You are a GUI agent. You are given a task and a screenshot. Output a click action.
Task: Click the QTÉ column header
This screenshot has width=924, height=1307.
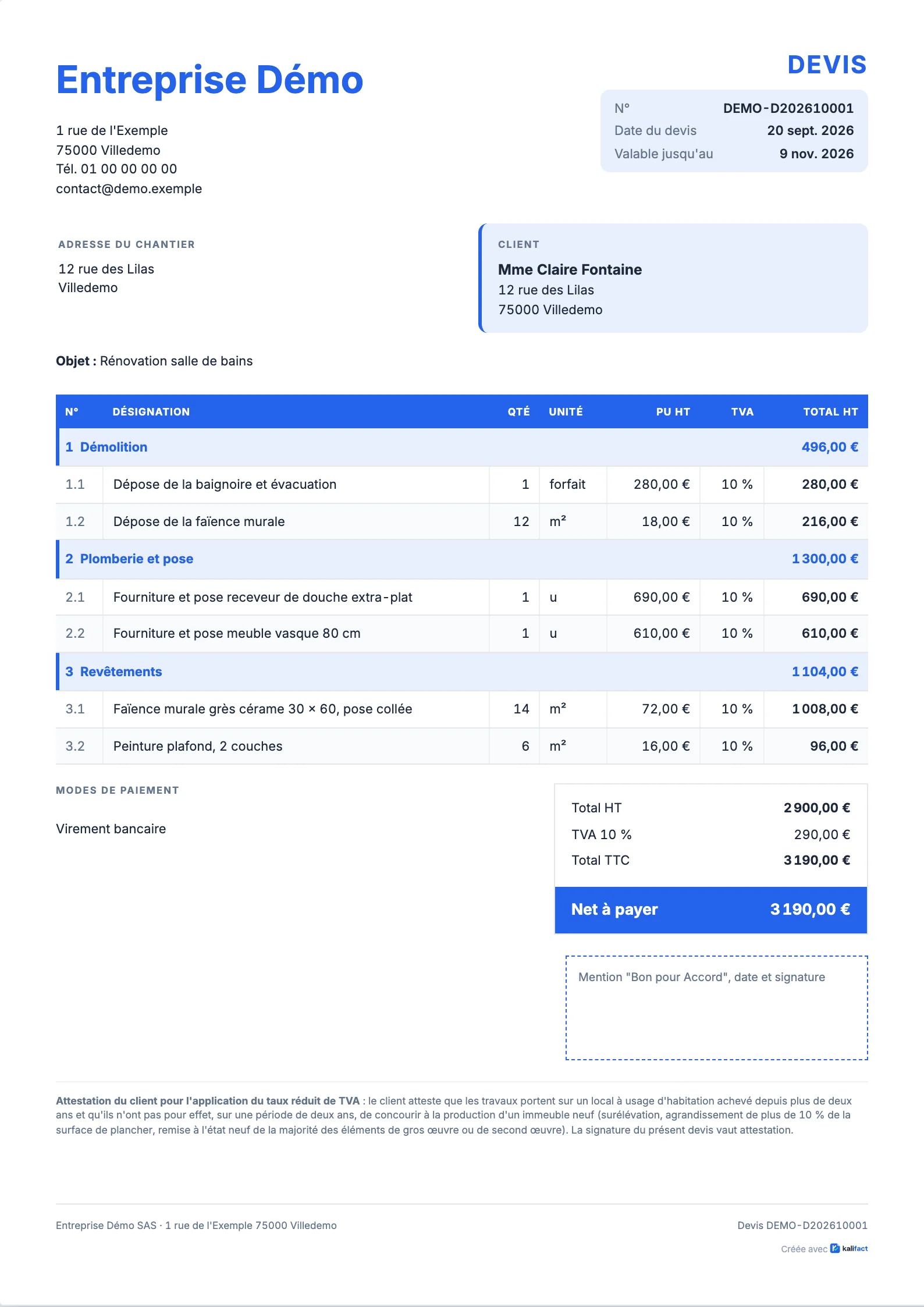(518, 411)
